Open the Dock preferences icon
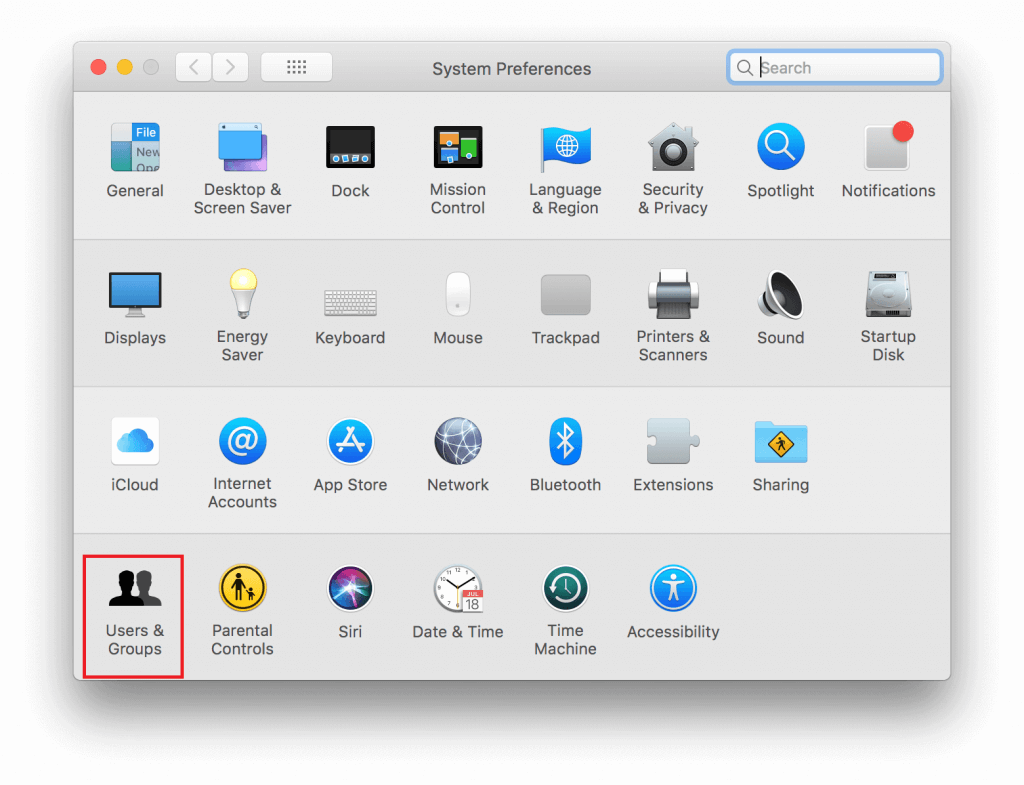 (x=350, y=148)
